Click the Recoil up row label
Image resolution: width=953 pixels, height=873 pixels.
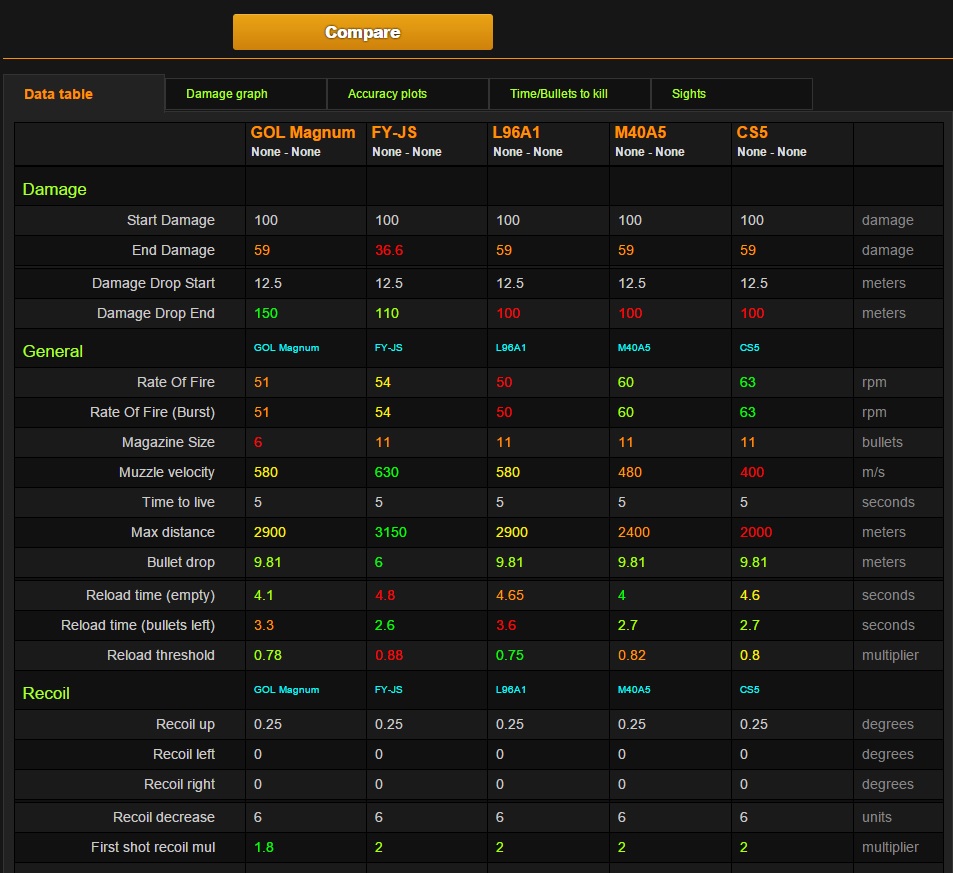[185, 724]
